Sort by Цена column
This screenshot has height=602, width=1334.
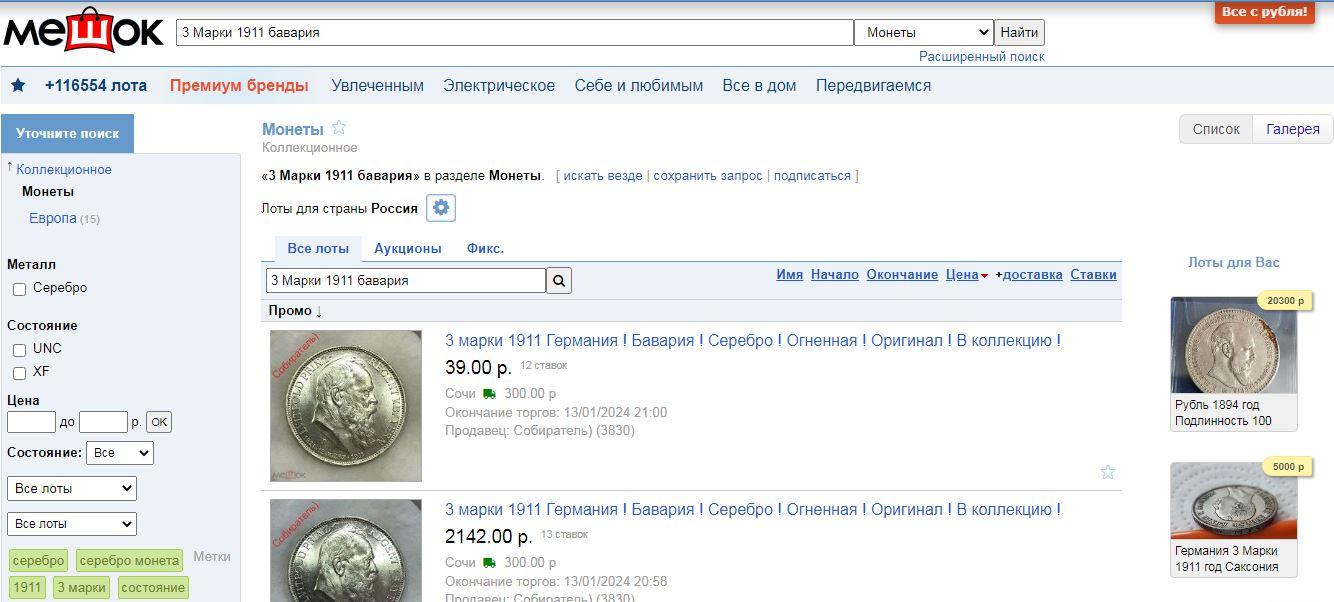(962, 274)
